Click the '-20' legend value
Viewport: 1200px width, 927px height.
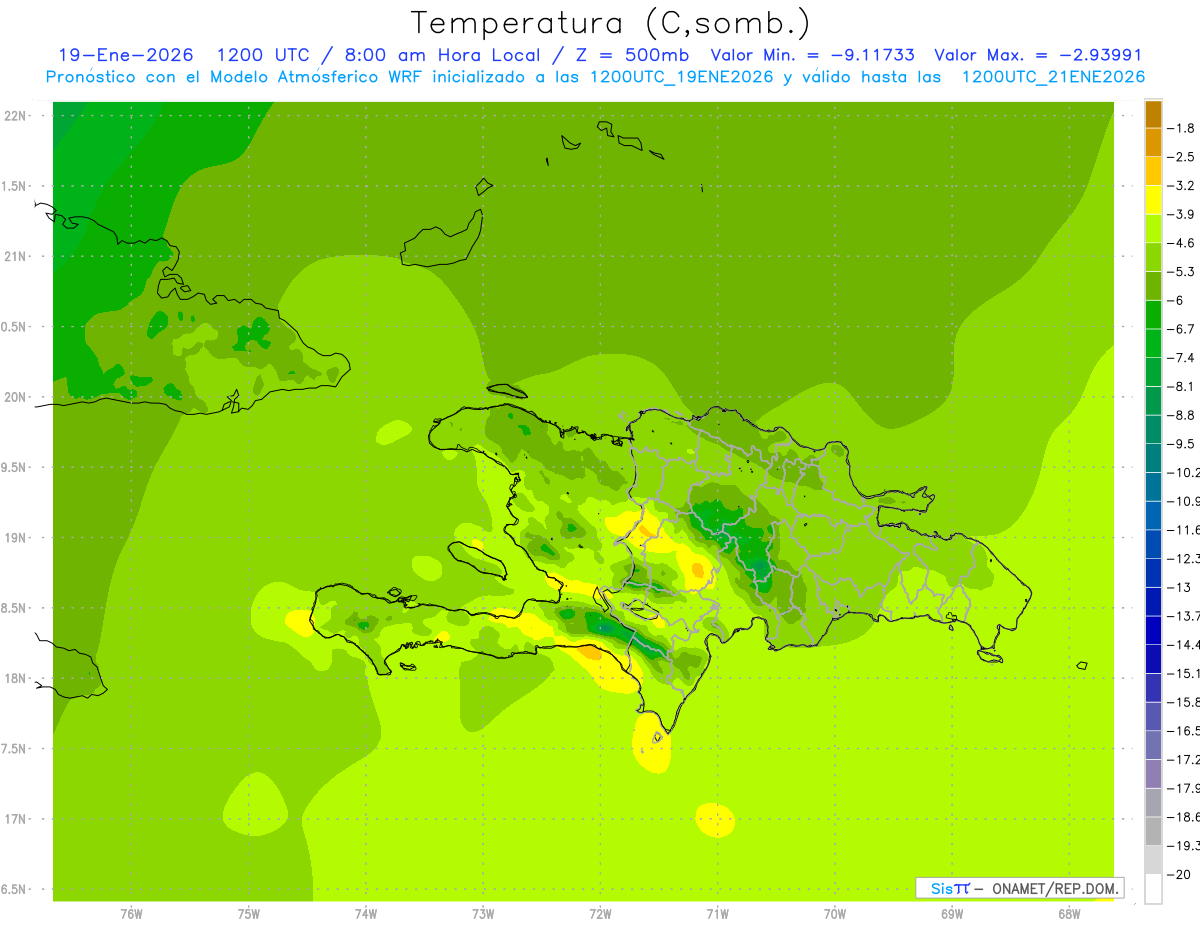click(x=1180, y=875)
